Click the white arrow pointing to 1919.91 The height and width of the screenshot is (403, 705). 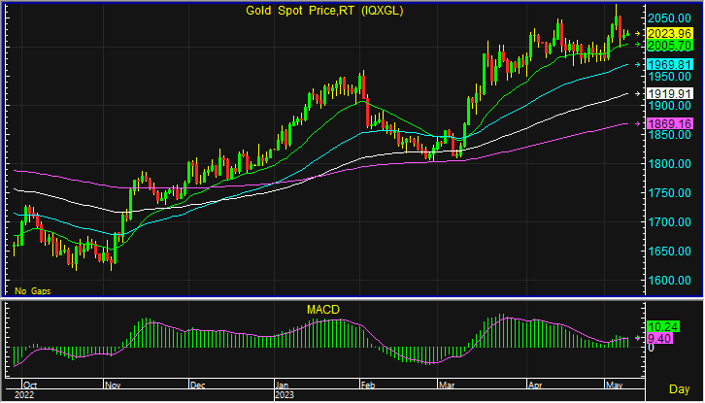click(x=640, y=93)
